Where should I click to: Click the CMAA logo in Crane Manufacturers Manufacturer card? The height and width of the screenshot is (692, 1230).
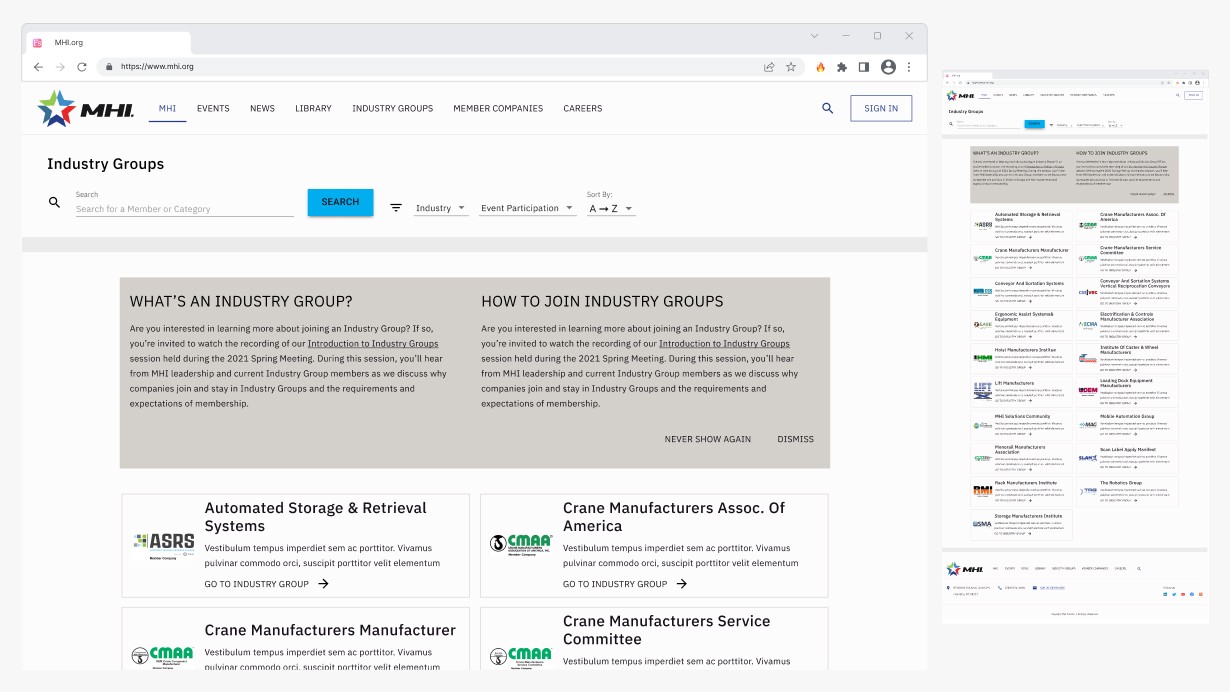[x=163, y=656]
